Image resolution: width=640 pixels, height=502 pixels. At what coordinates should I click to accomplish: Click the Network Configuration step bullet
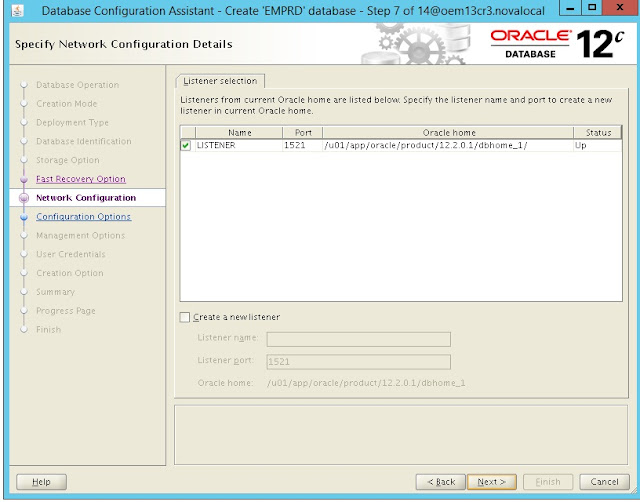(24, 198)
